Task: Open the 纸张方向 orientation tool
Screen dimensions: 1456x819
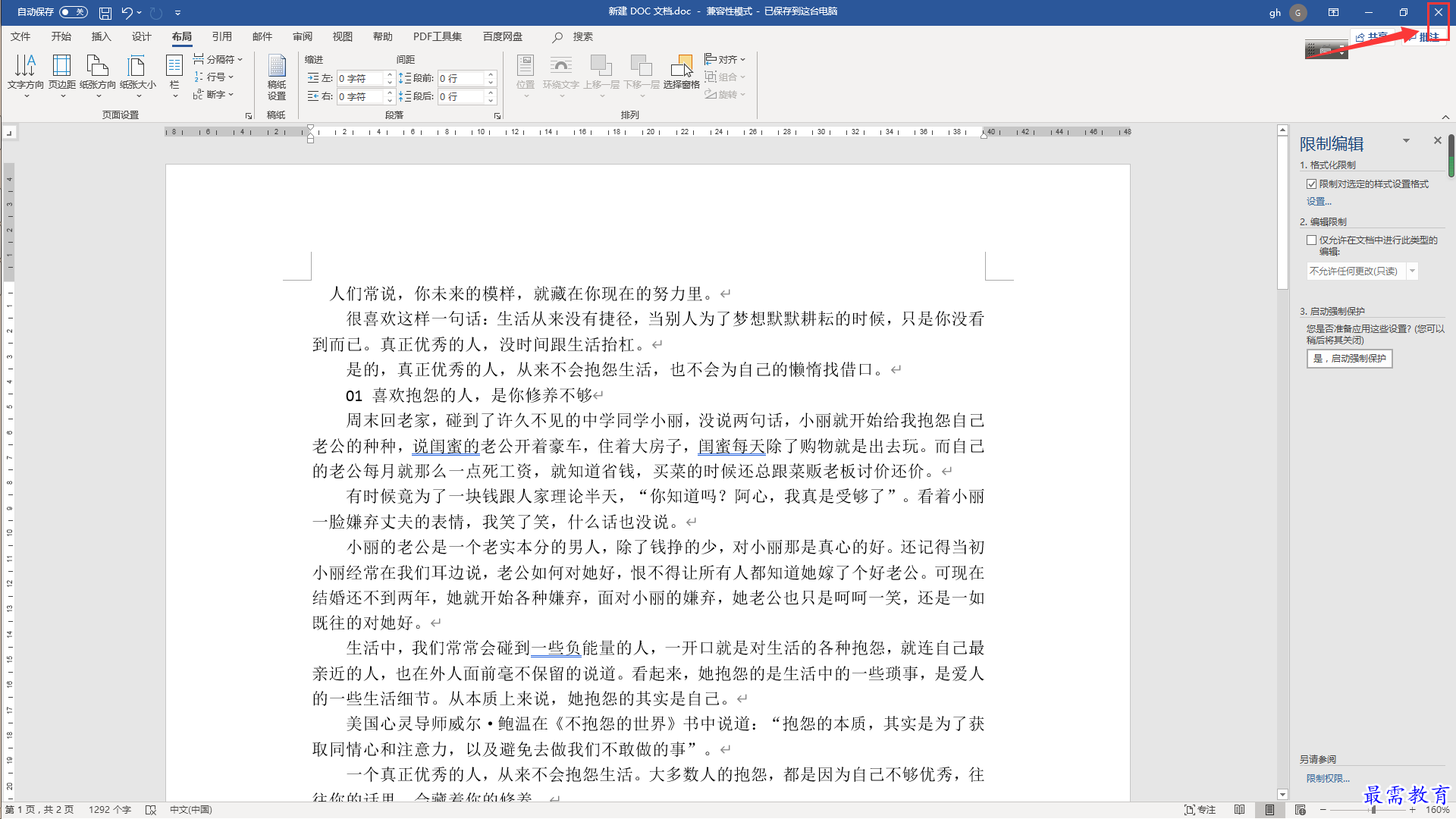Action: (x=98, y=74)
